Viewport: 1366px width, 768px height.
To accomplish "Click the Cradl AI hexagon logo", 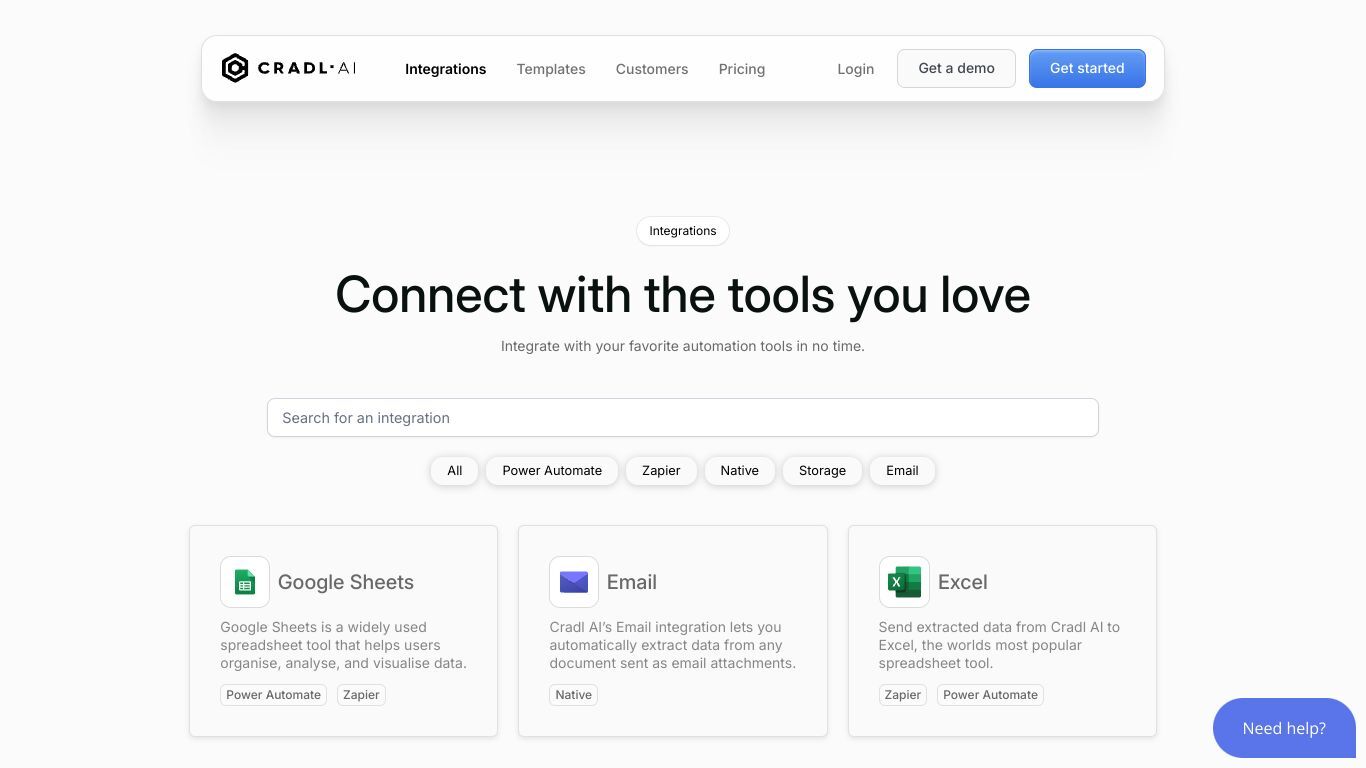I will 234,68.
